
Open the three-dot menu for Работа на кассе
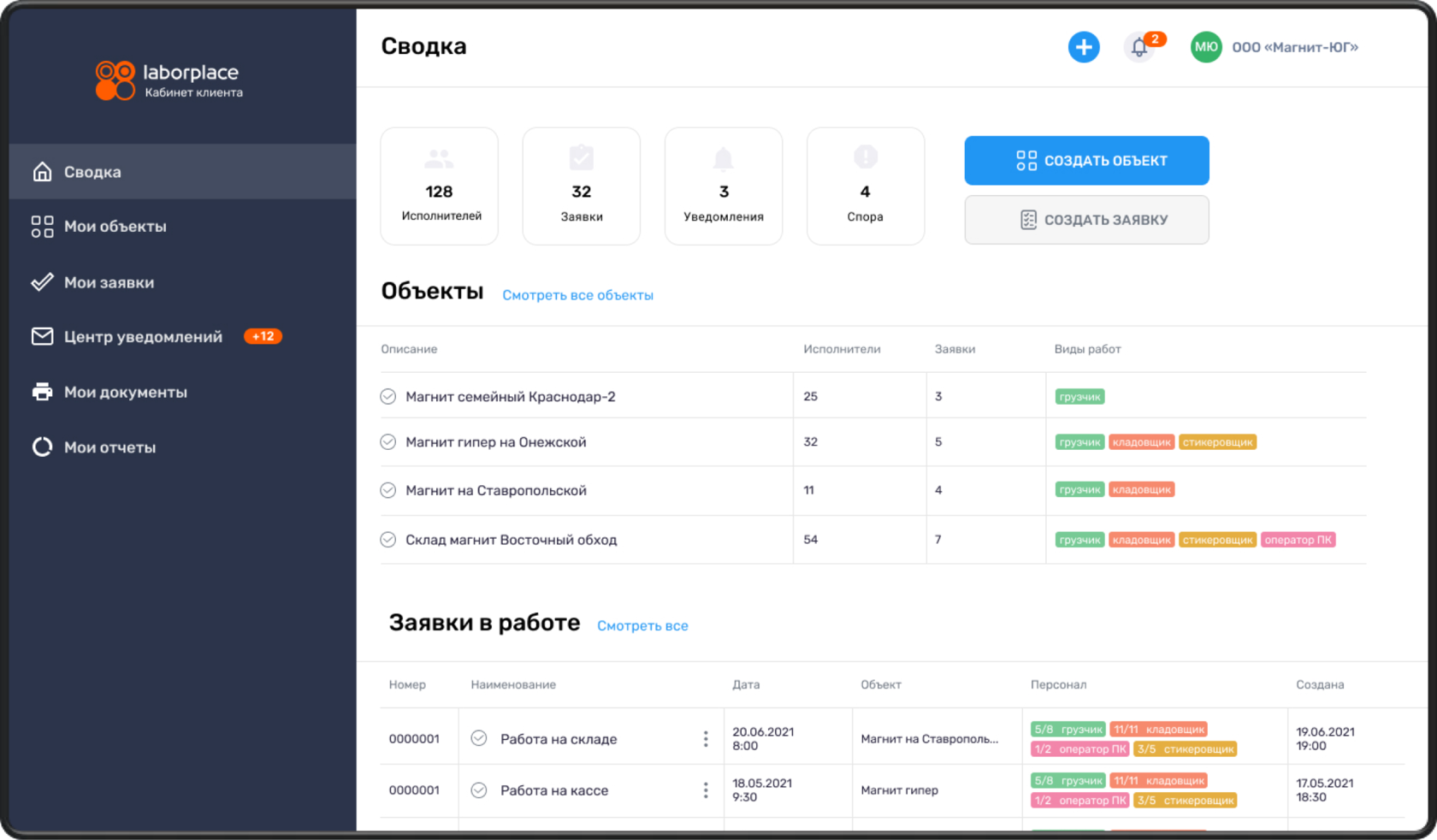[706, 790]
